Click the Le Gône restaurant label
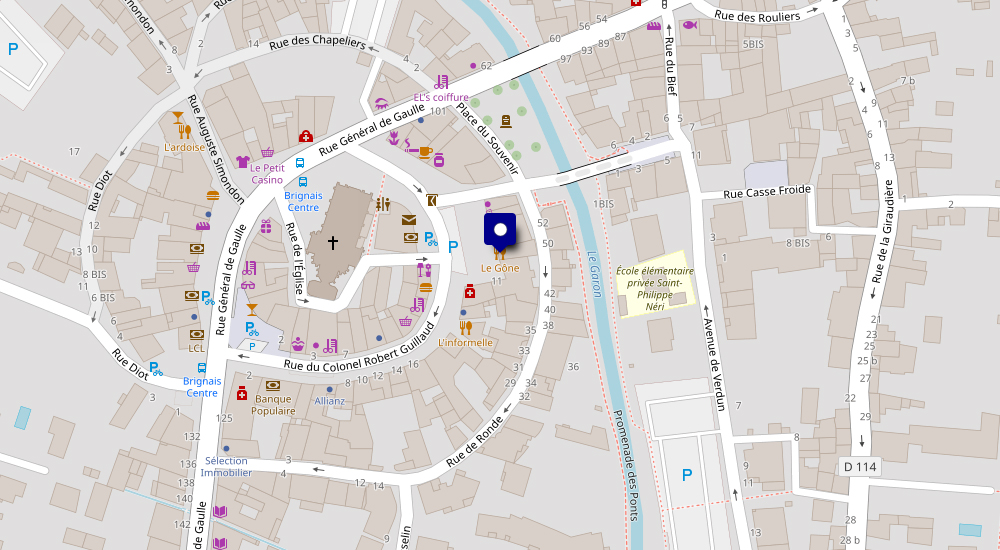Viewport: 1000px width, 550px height. click(x=500, y=268)
